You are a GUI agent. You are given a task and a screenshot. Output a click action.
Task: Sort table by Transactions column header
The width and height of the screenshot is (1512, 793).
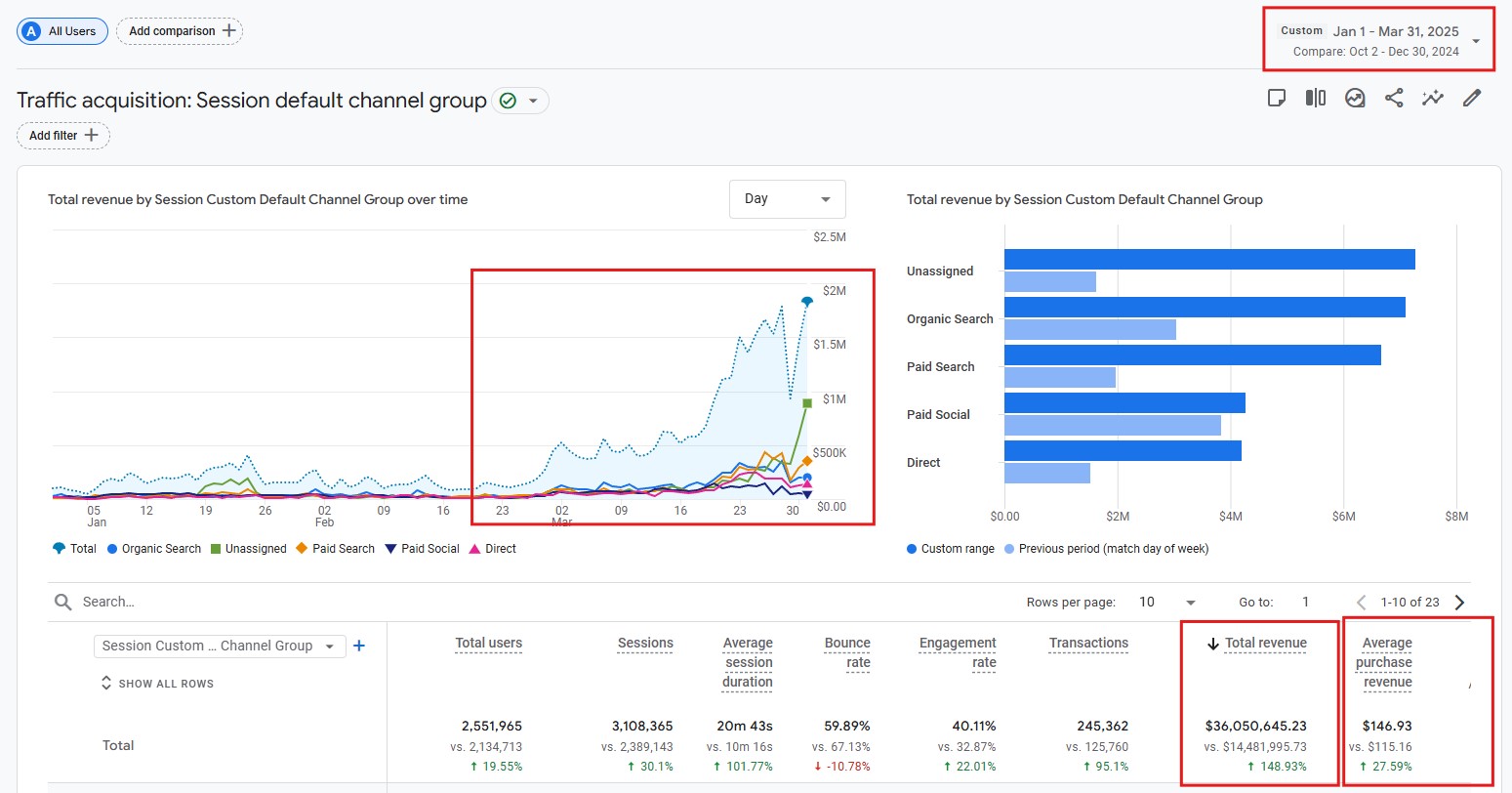pos(1088,643)
